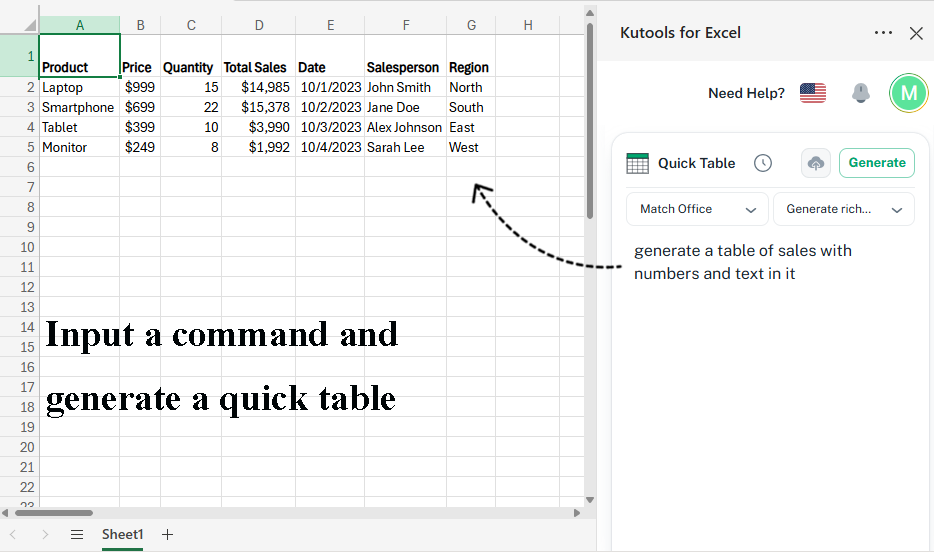
Task: Select the quantity 22 cell
Action: [x=191, y=107]
